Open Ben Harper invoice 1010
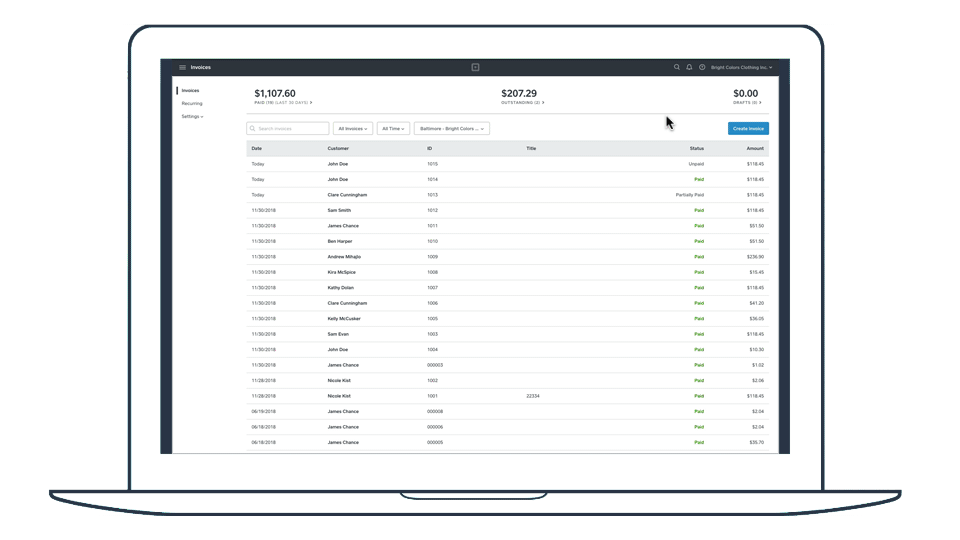Image resolution: width=960 pixels, height=540 pixels. click(x=508, y=241)
